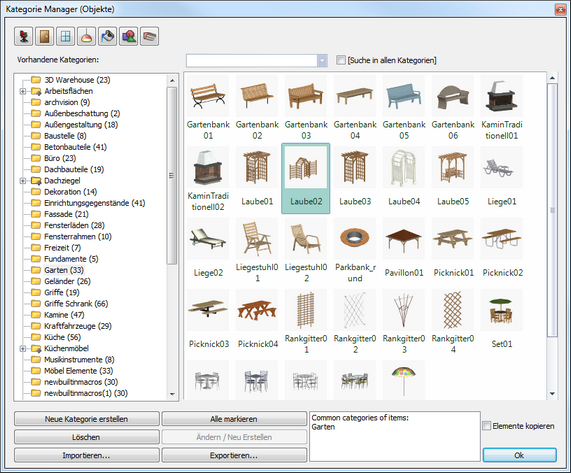571x473 pixels.
Task: Select the Büro (23) category
Action: click(x=60, y=158)
